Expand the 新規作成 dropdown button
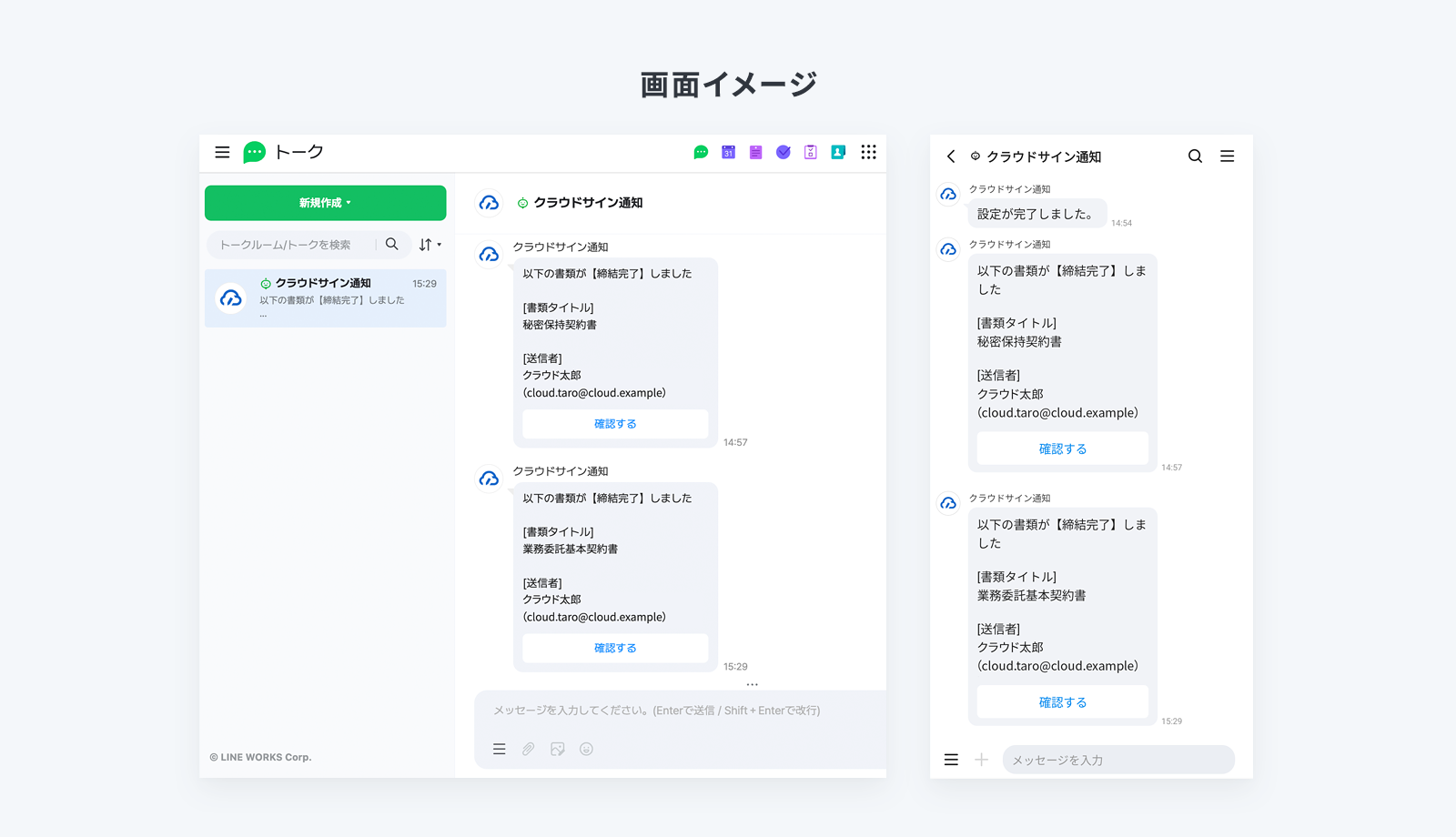 (325, 203)
